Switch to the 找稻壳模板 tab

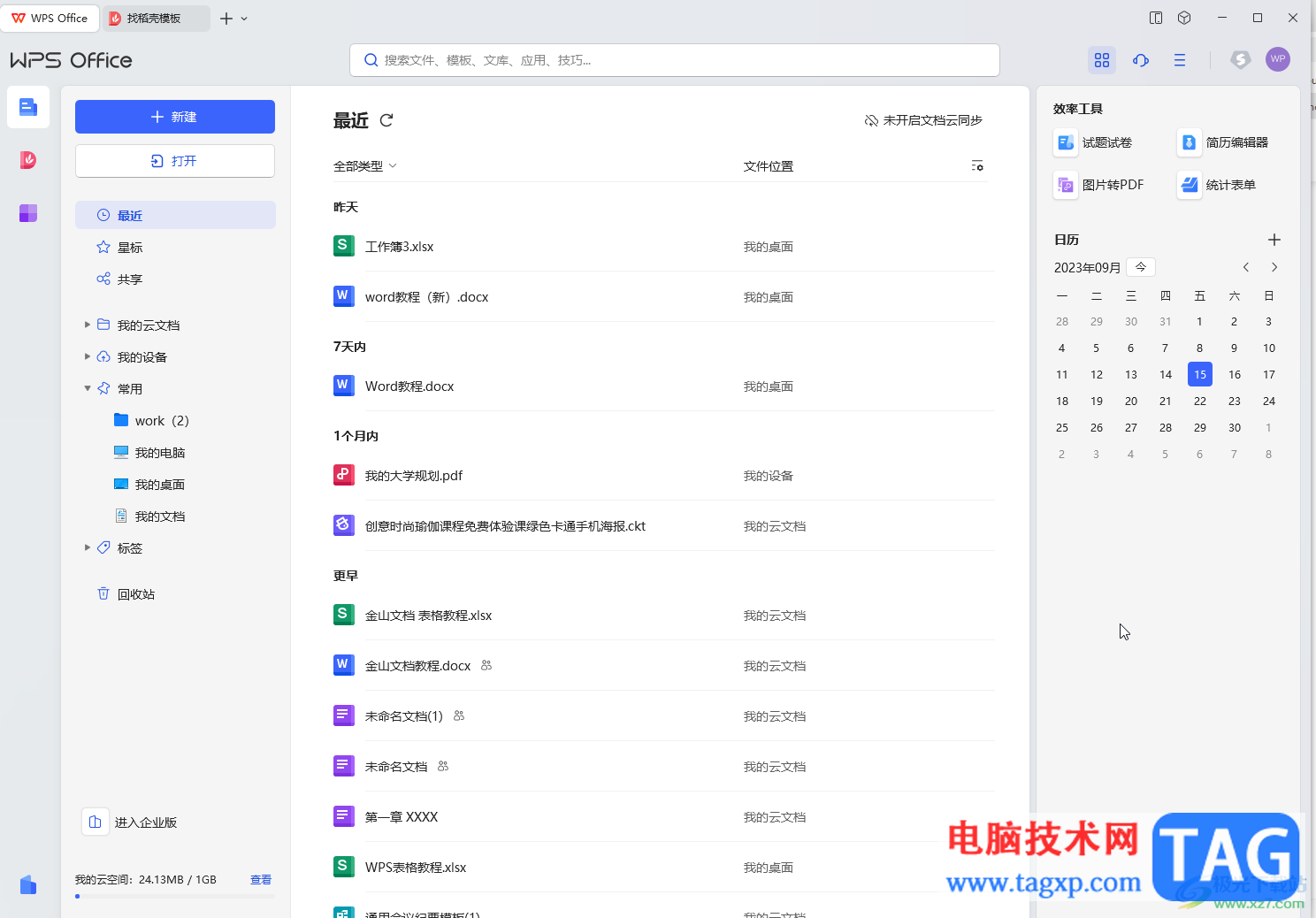(x=156, y=18)
